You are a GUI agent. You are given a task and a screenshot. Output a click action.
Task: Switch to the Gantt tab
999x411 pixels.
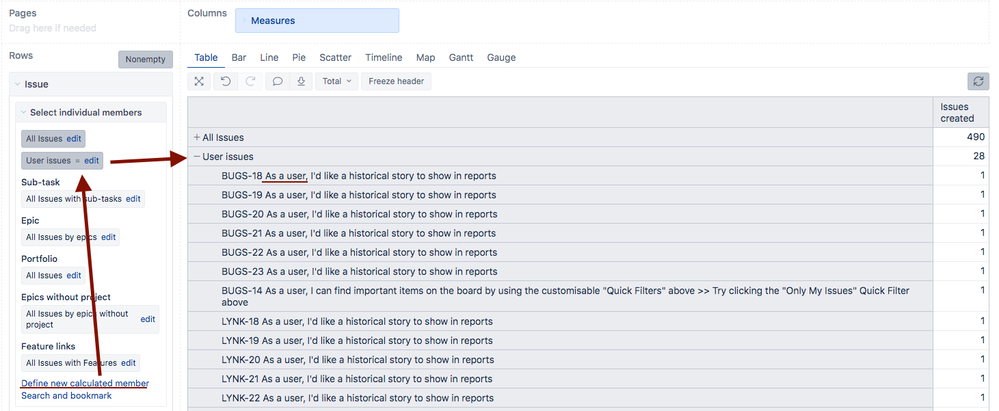(x=461, y=57)
